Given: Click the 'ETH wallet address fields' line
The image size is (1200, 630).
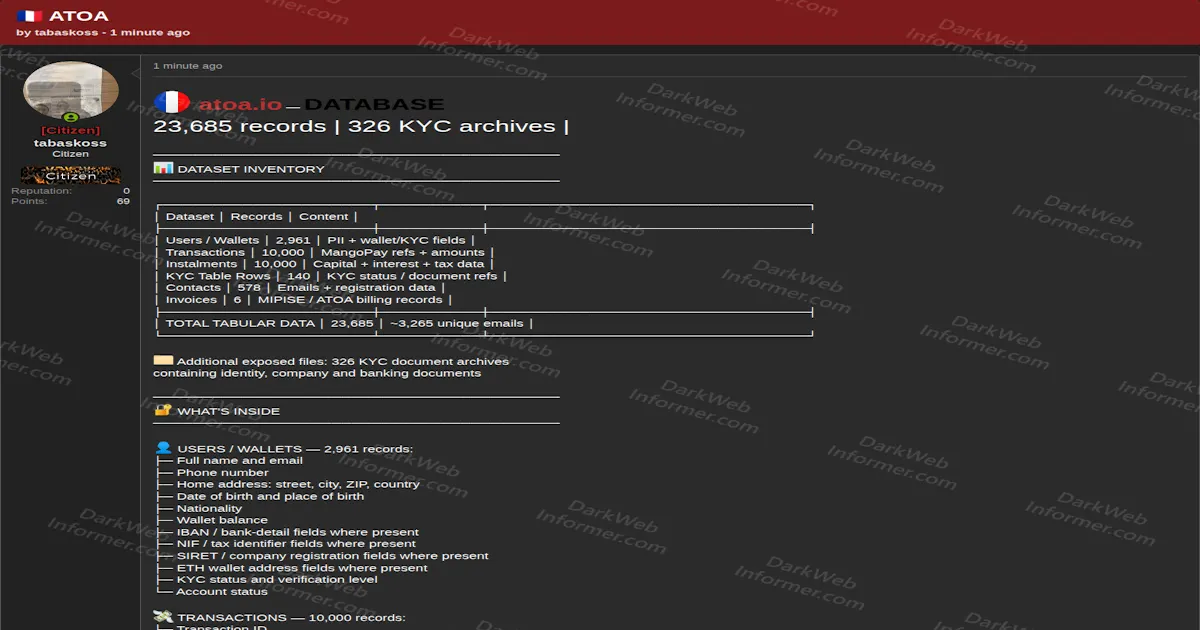Looking at the screenshot, I should point(302,567).
